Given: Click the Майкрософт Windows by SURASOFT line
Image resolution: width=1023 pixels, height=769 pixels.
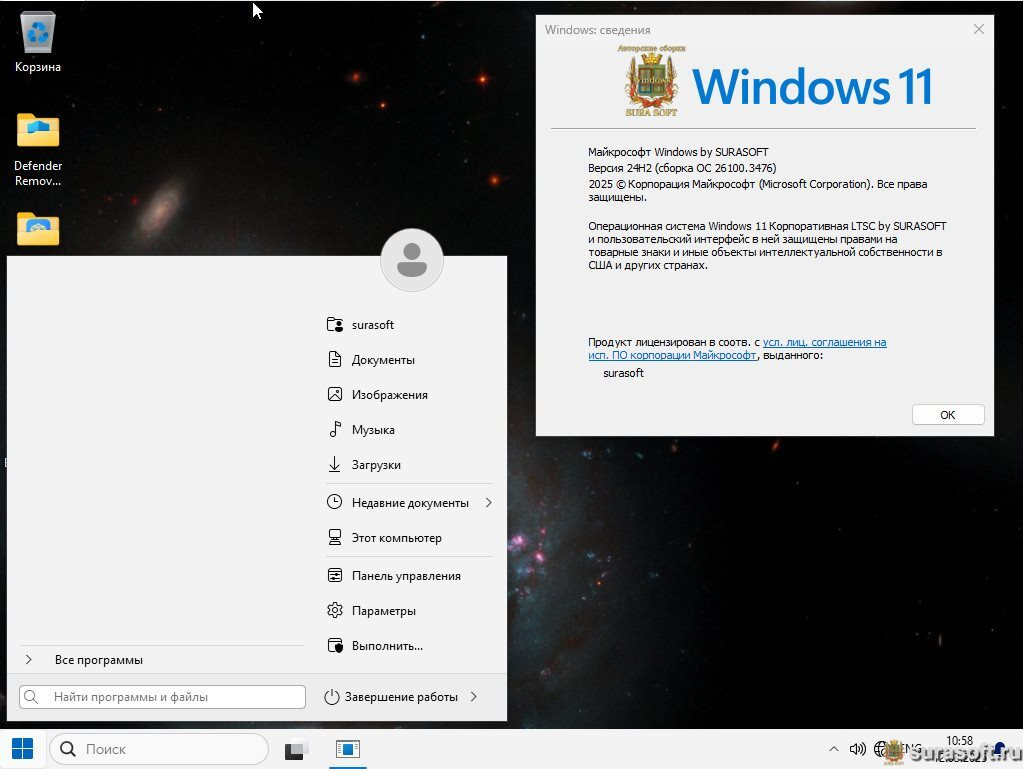Looking at the screenshot, I should coord(678,152).
